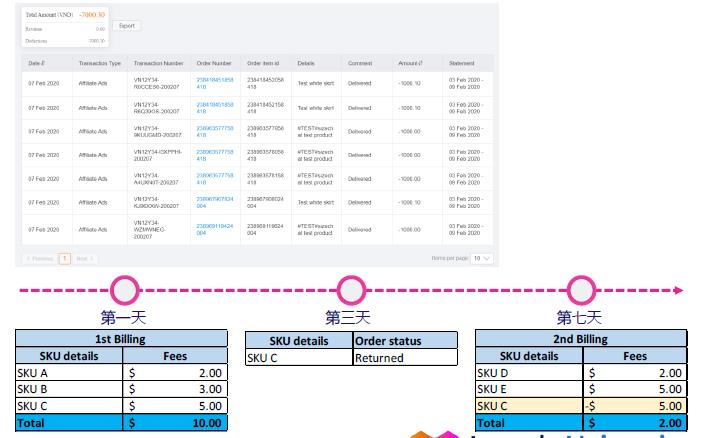Open order number link in VN12Y34-R6G39O6 row
The width and height of the screenshot is (701, 438).
point(215,107)
